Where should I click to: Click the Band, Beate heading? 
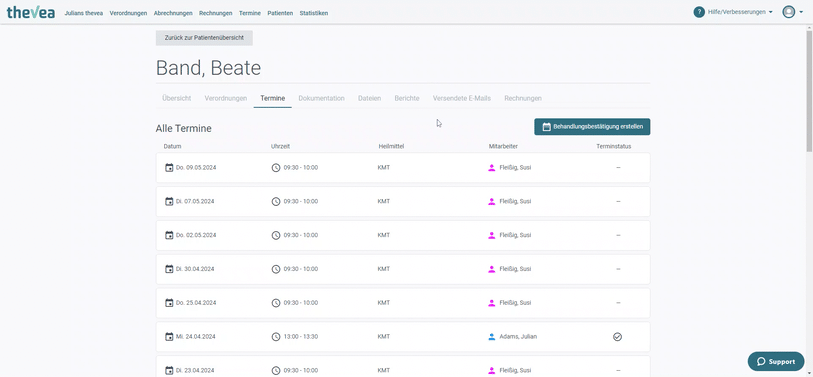pos(208,68)
